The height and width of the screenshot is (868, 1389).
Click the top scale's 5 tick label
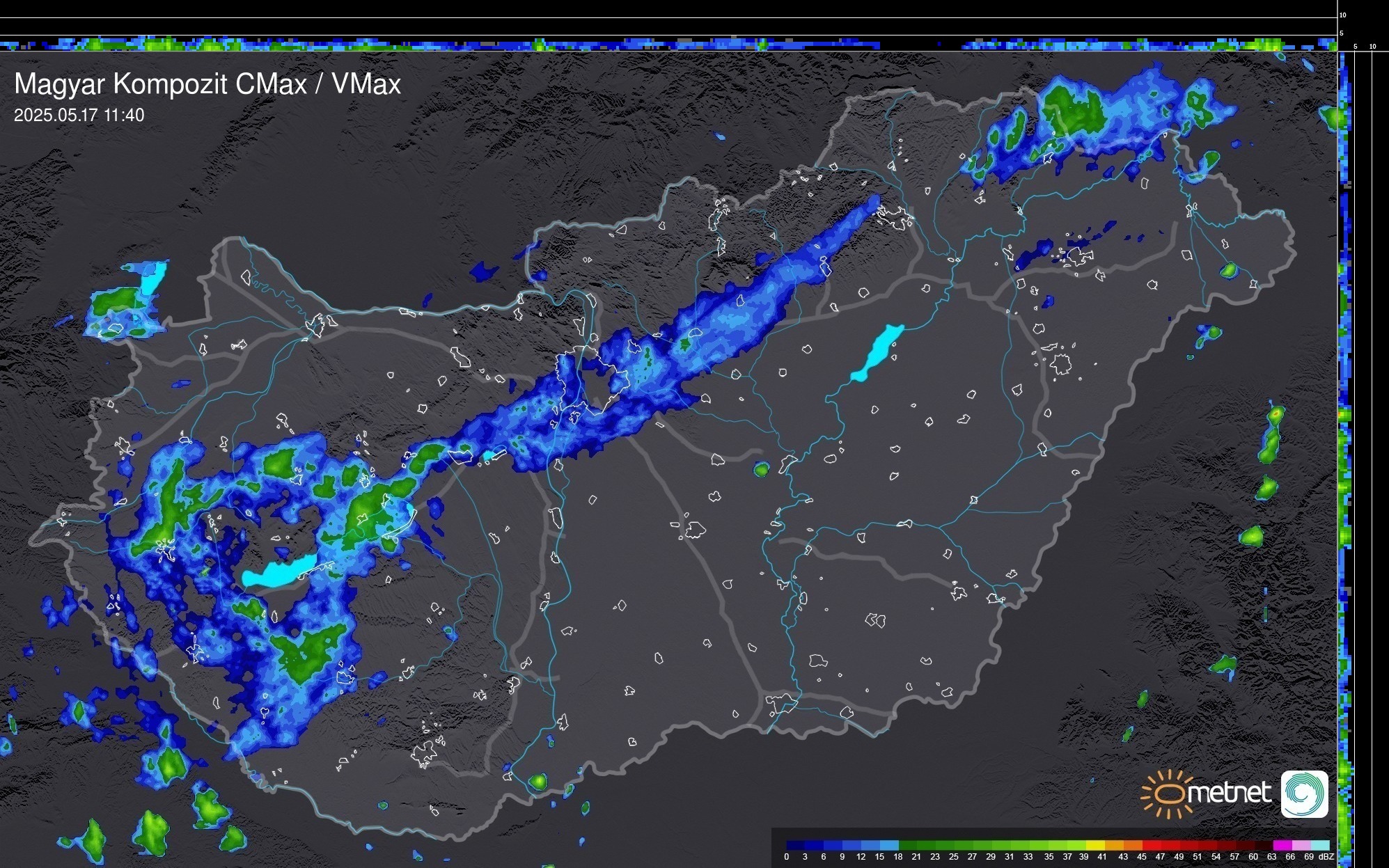1342,33
